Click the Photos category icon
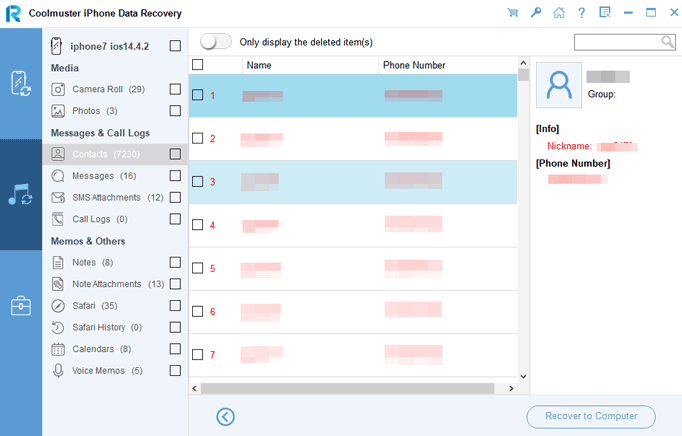This screenshot has width=682, height=436. coord(58,111)
